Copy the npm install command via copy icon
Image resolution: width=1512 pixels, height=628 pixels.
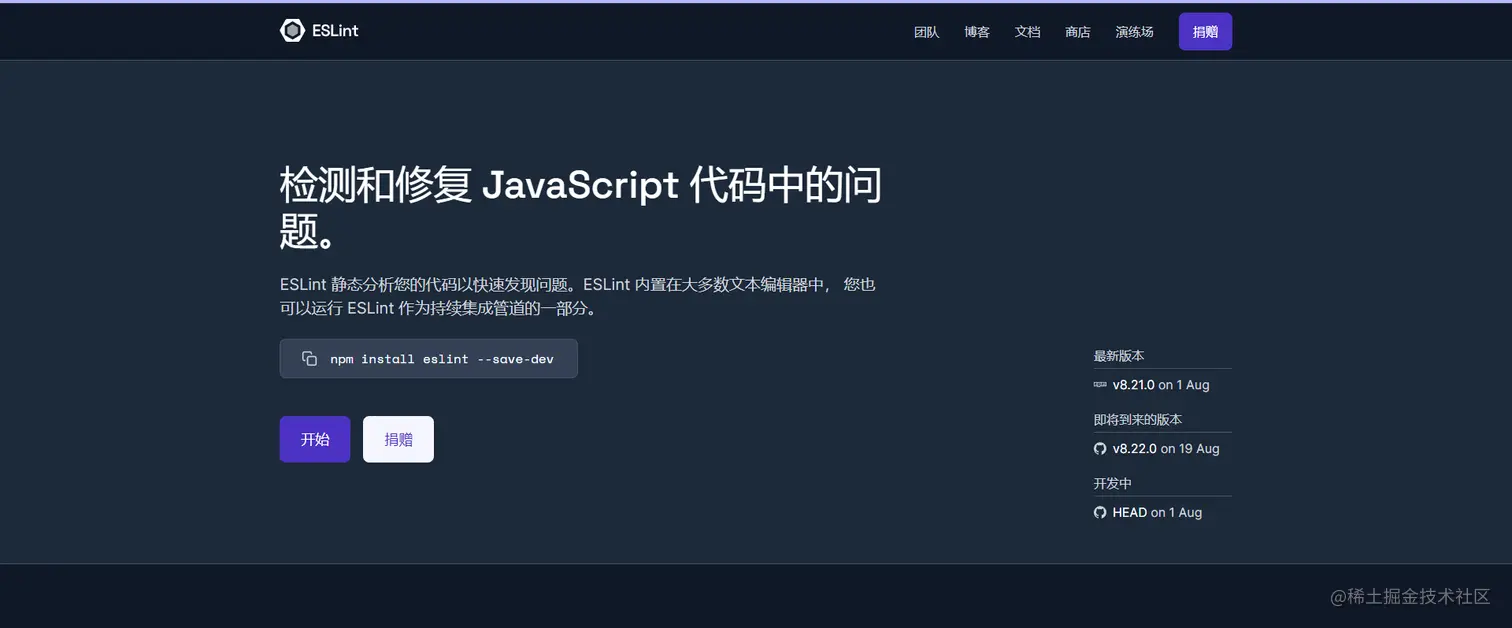[310, 359]
